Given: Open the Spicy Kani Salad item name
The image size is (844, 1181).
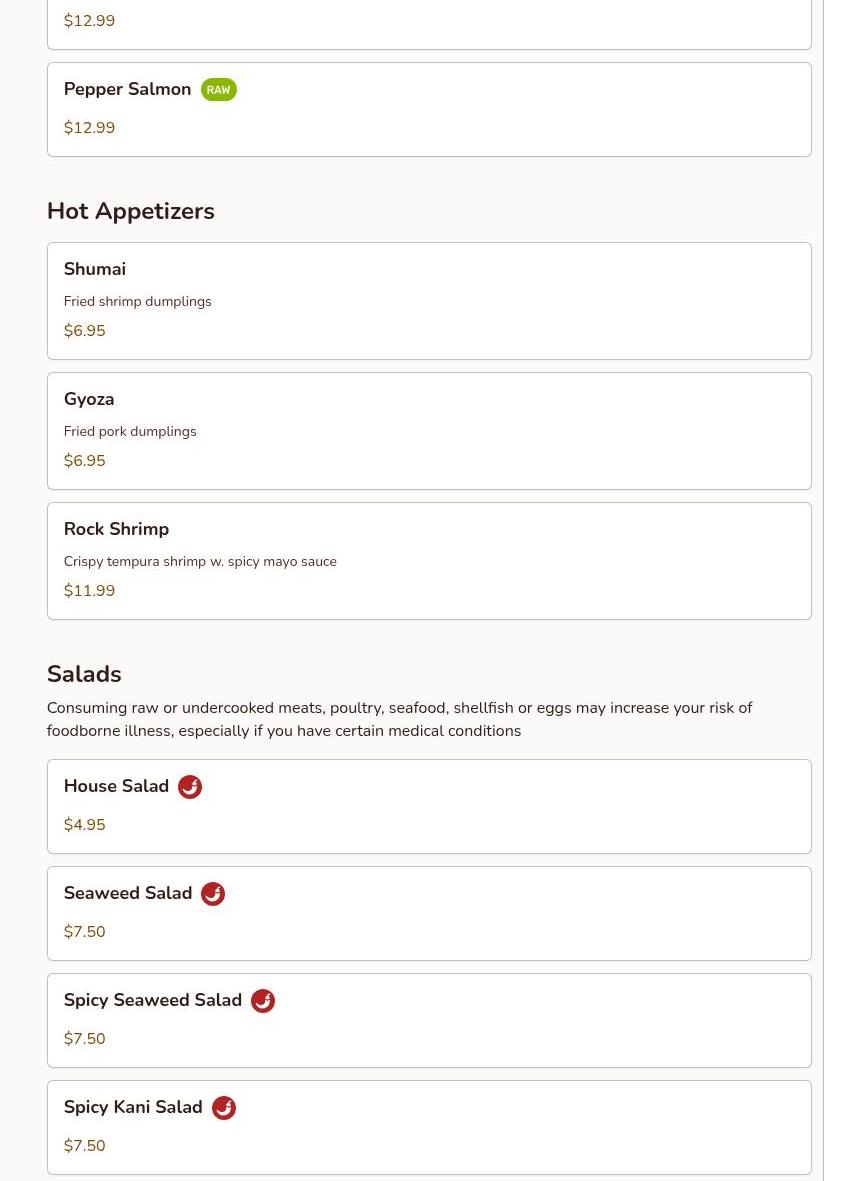Looking at the screenshot, I should (133, 1107).
